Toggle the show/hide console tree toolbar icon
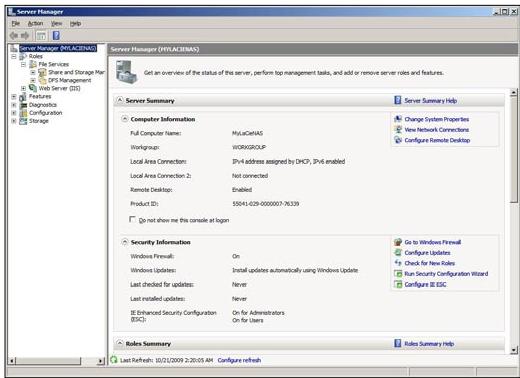The height and width of the screenshot is (378, 520). [x=41, y=35]
